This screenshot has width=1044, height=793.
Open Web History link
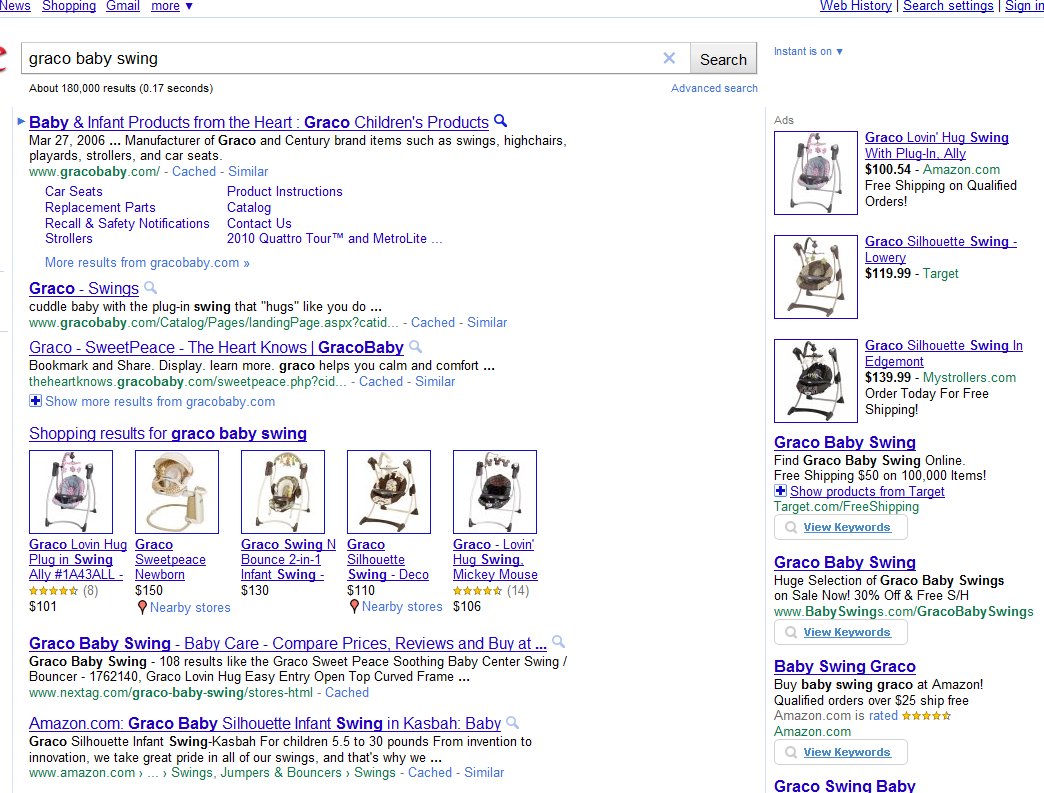pyautogui.click(x=856, y=6)
